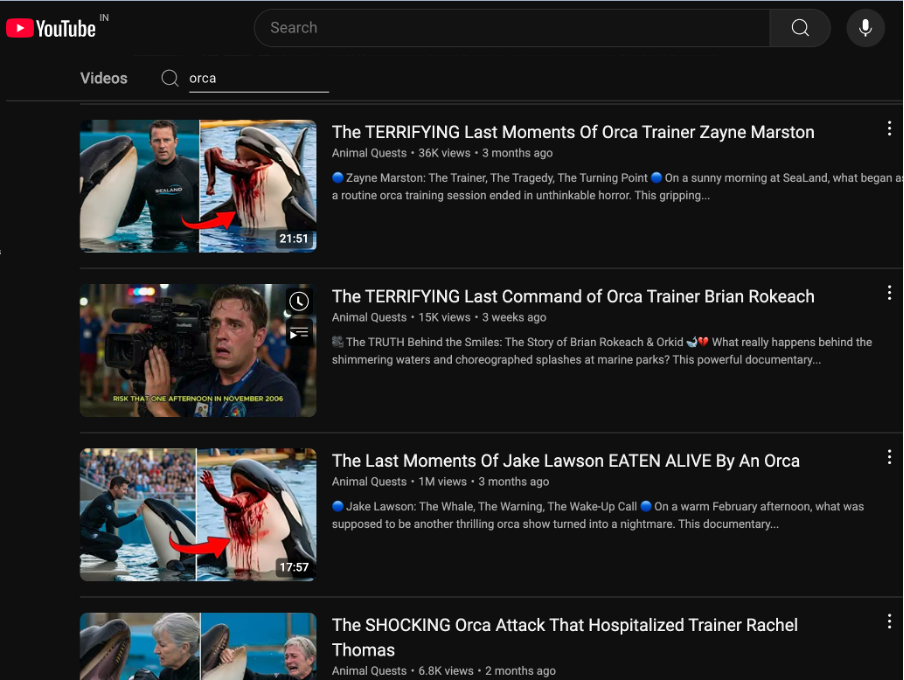904x680 pixels.
Task: Open title Last Command of Orca Trainer Brian Rokeach
Action: click(573, 296)
